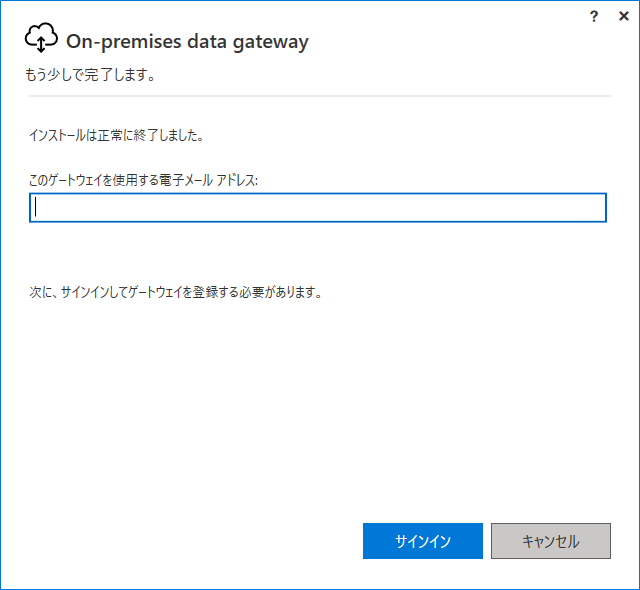Click the ゲートウェイを登録する必要があります notice text
Image resolution: width=640 pixels, height=590 pixels.
176,292
